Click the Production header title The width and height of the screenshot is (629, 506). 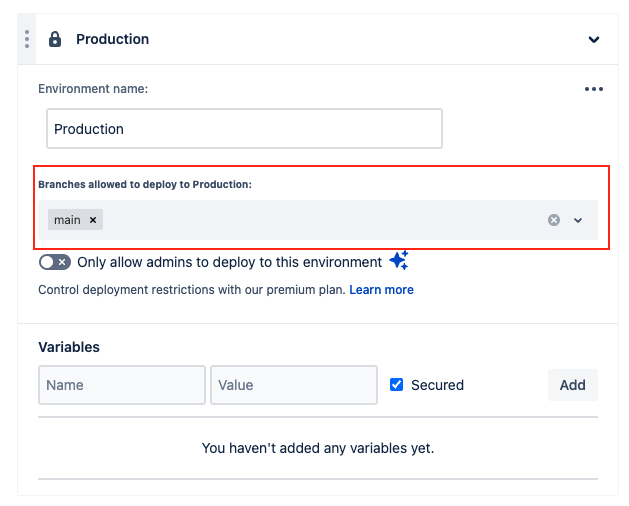(x=112, y=40)
